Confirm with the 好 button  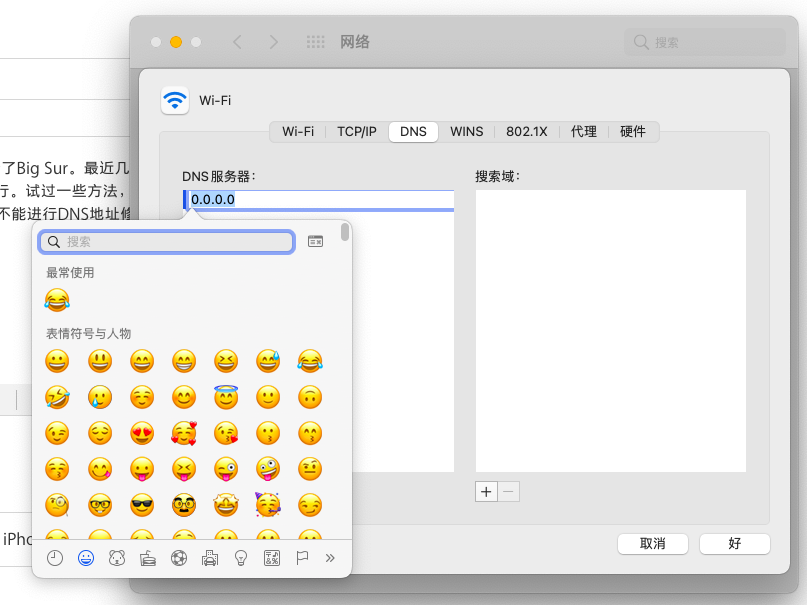[734, 543]
